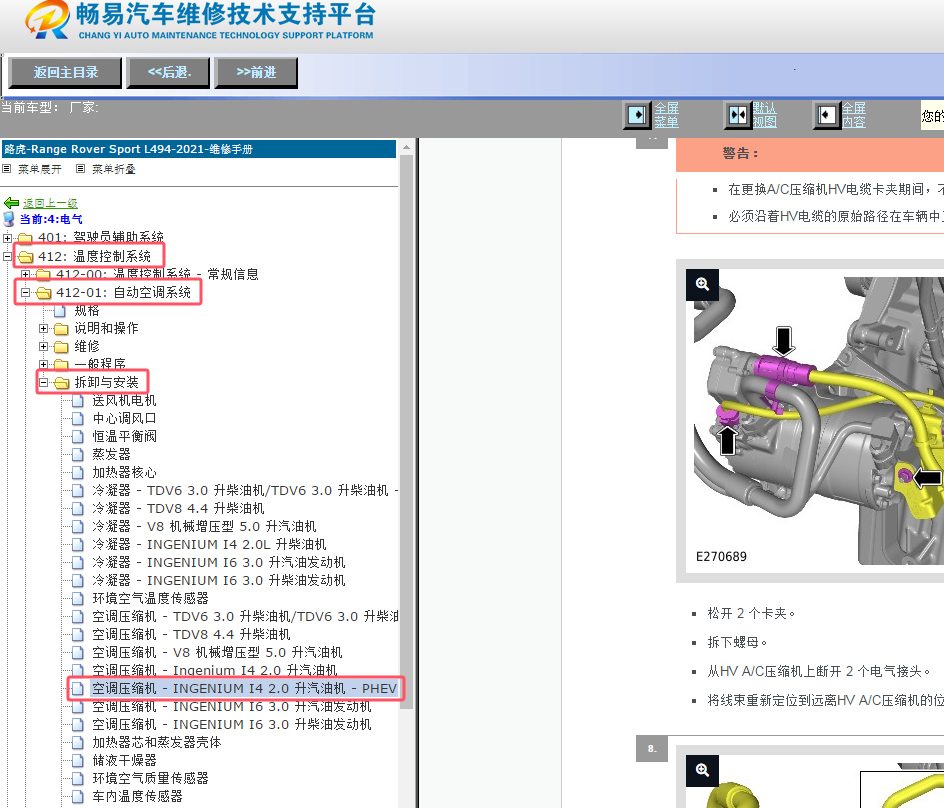
Task: Open the 加热器核心 page icon
Action: (78, 473)
